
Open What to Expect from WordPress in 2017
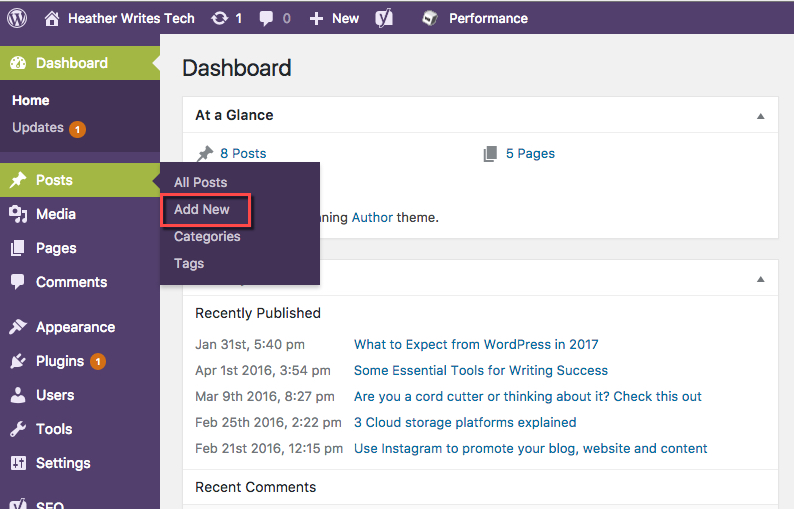point(476,344)
